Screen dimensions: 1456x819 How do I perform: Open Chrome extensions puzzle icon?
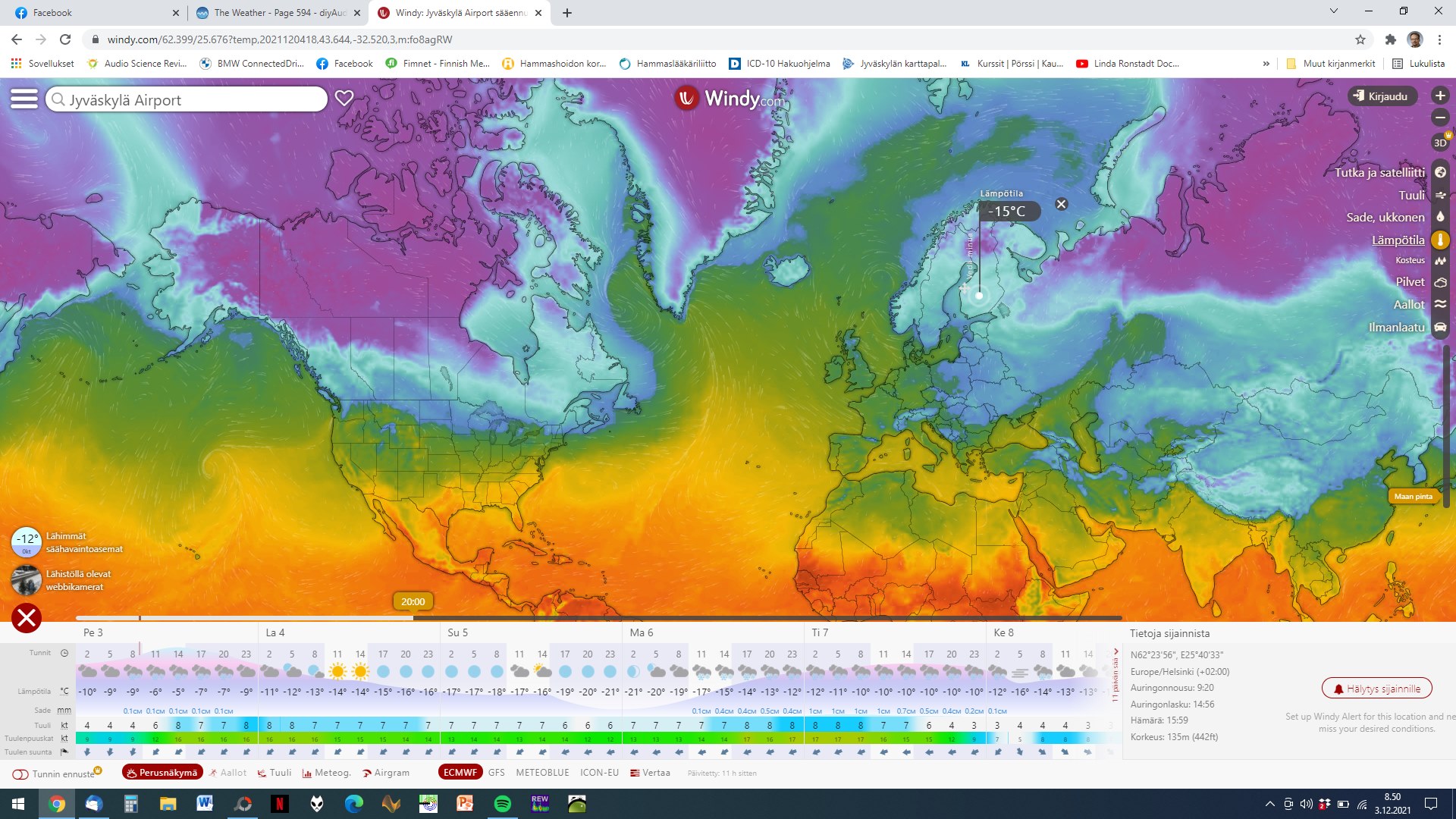1390,39
